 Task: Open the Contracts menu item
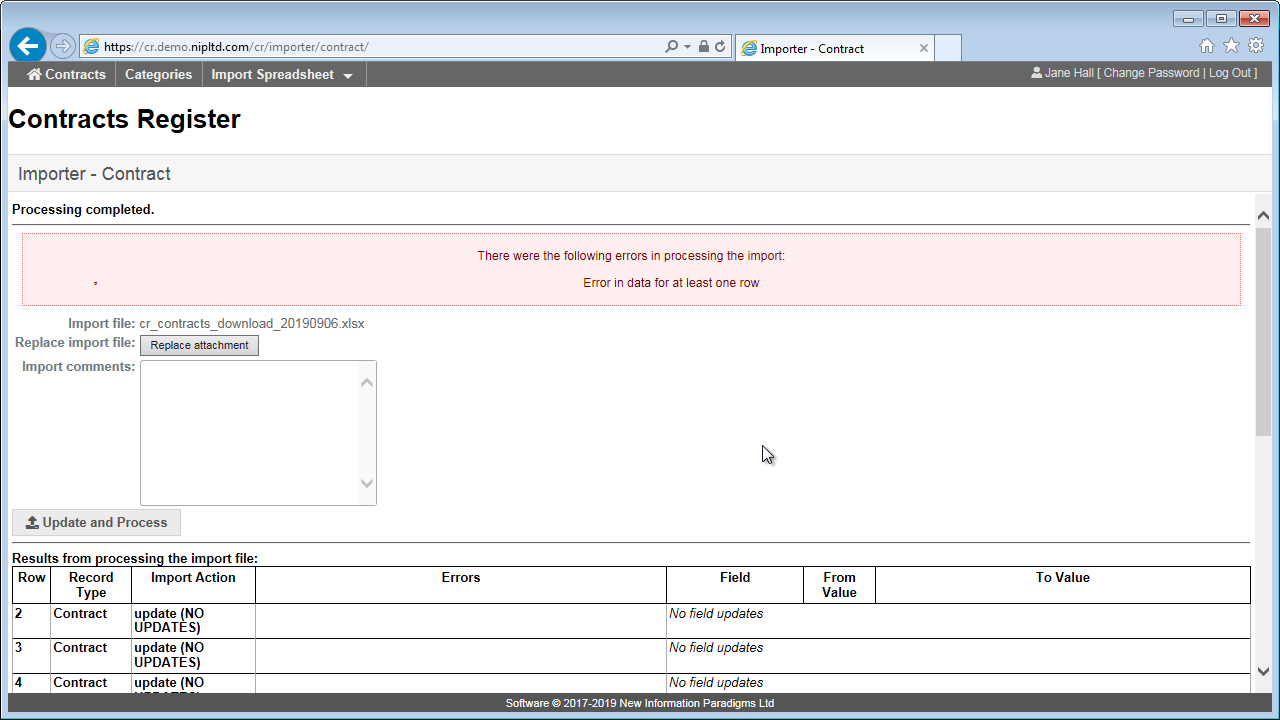[x=66, y=75]
